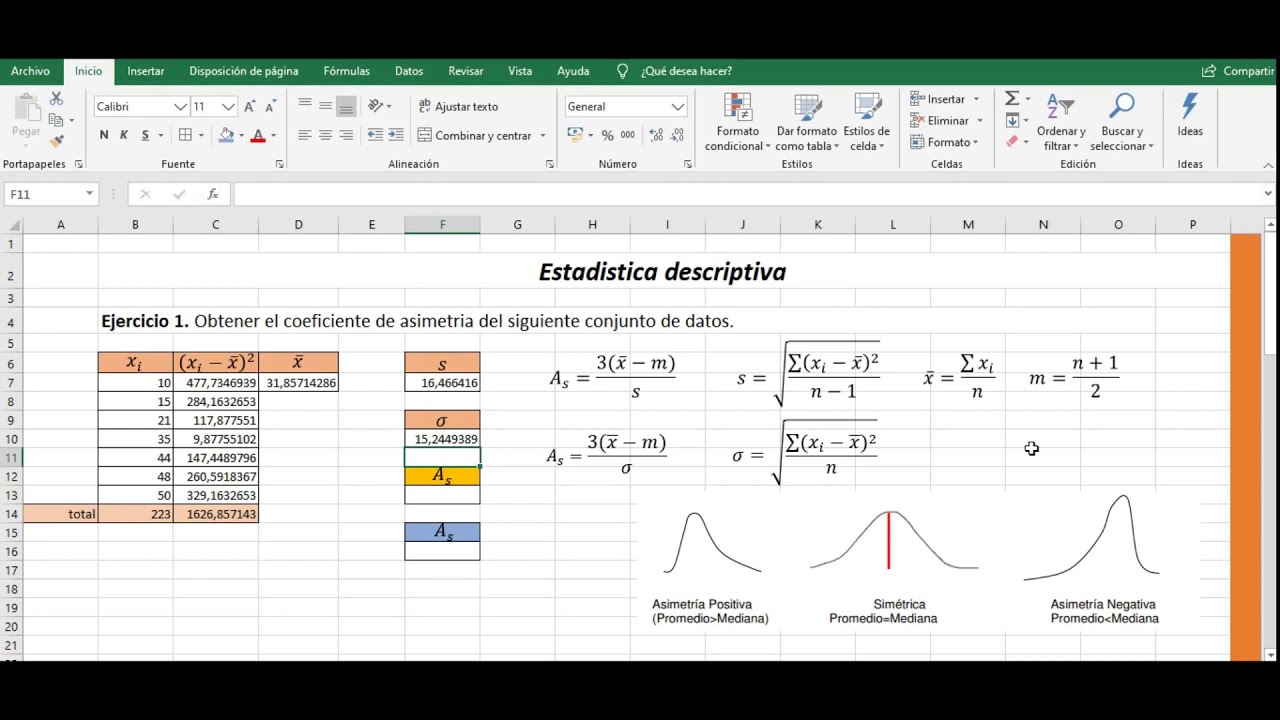Open Estilos de celda gallery
The width and height of the screenshot is (1280, 720).
866,122
